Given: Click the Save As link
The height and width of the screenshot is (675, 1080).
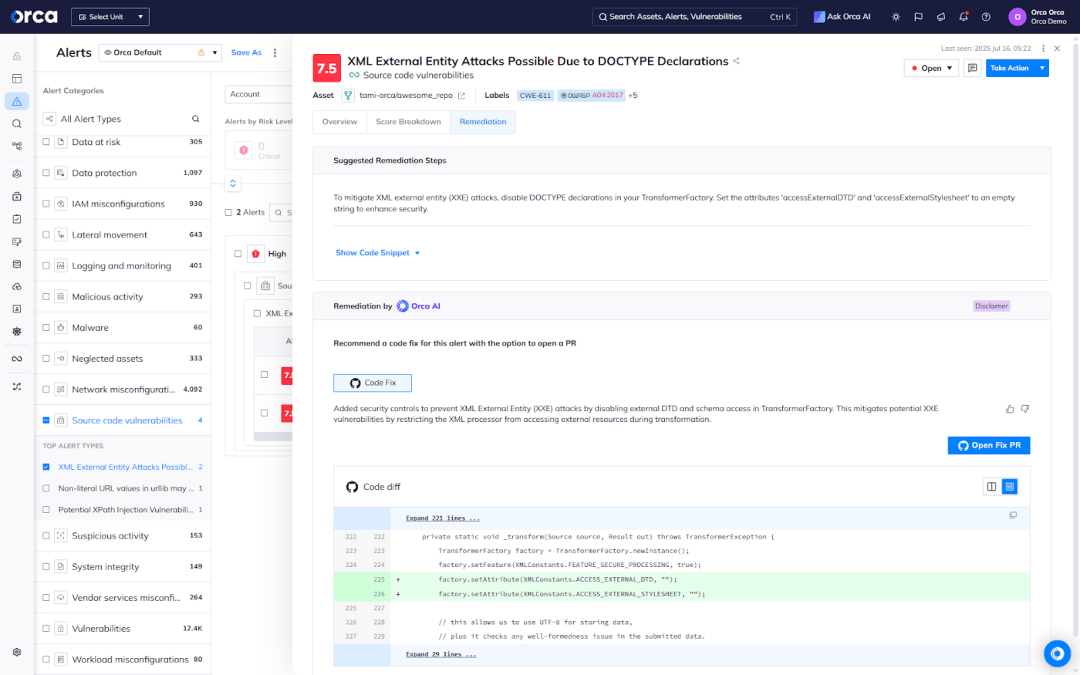Looking at the screenshot, I should (246, 52).
